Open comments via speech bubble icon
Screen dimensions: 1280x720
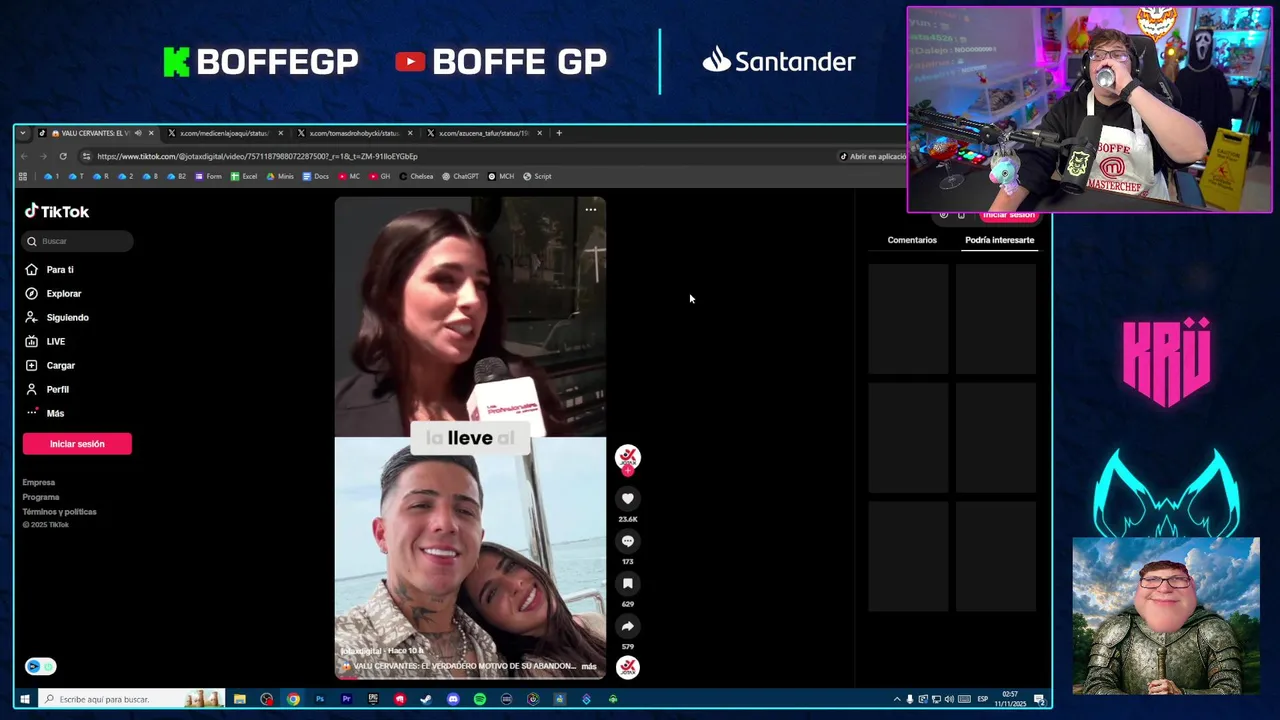[x=628, y=541]
